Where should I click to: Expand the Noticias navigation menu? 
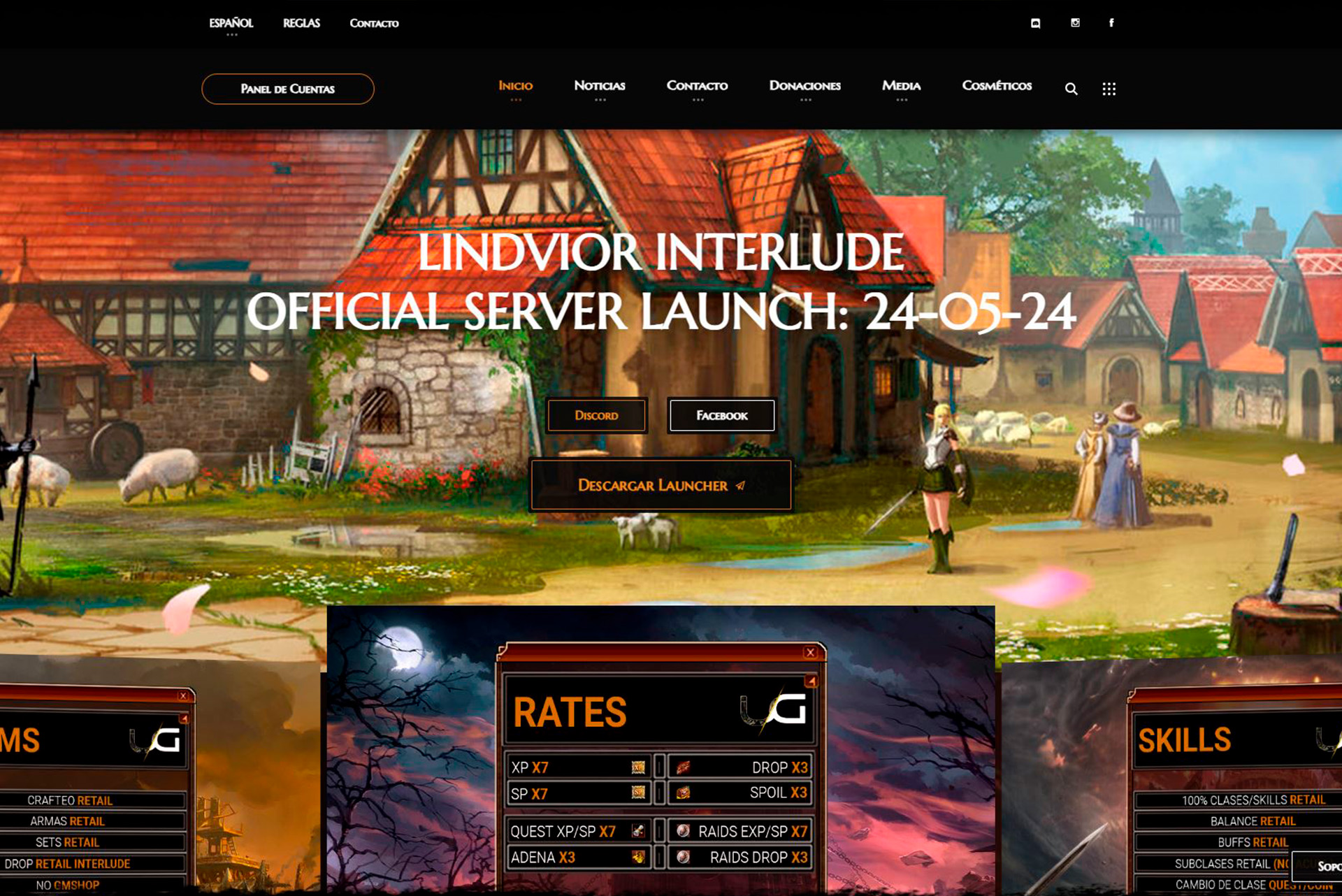[x=600, y=87]
